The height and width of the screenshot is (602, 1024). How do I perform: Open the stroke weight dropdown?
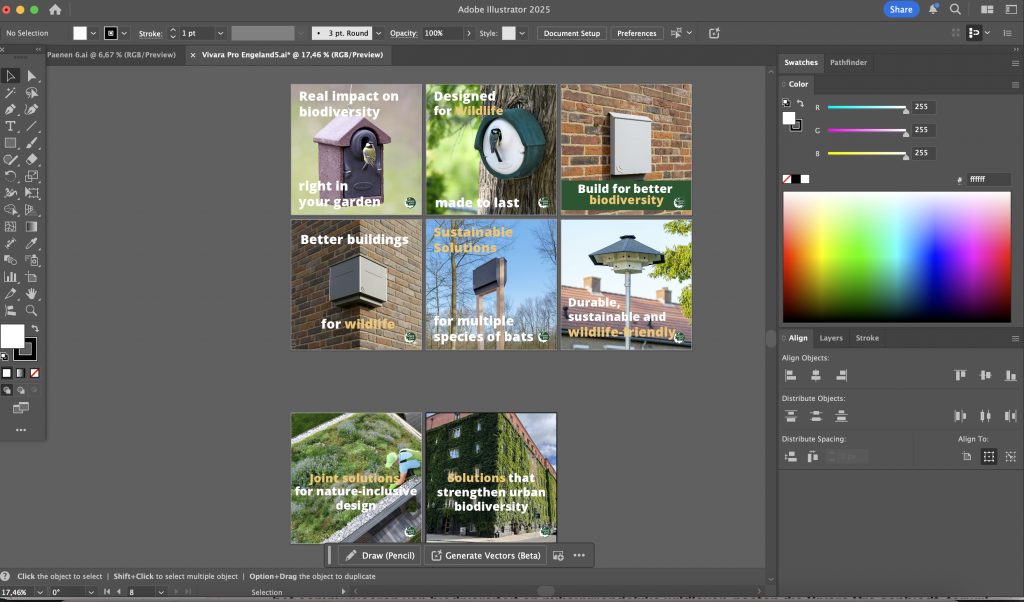coord(221,33)
